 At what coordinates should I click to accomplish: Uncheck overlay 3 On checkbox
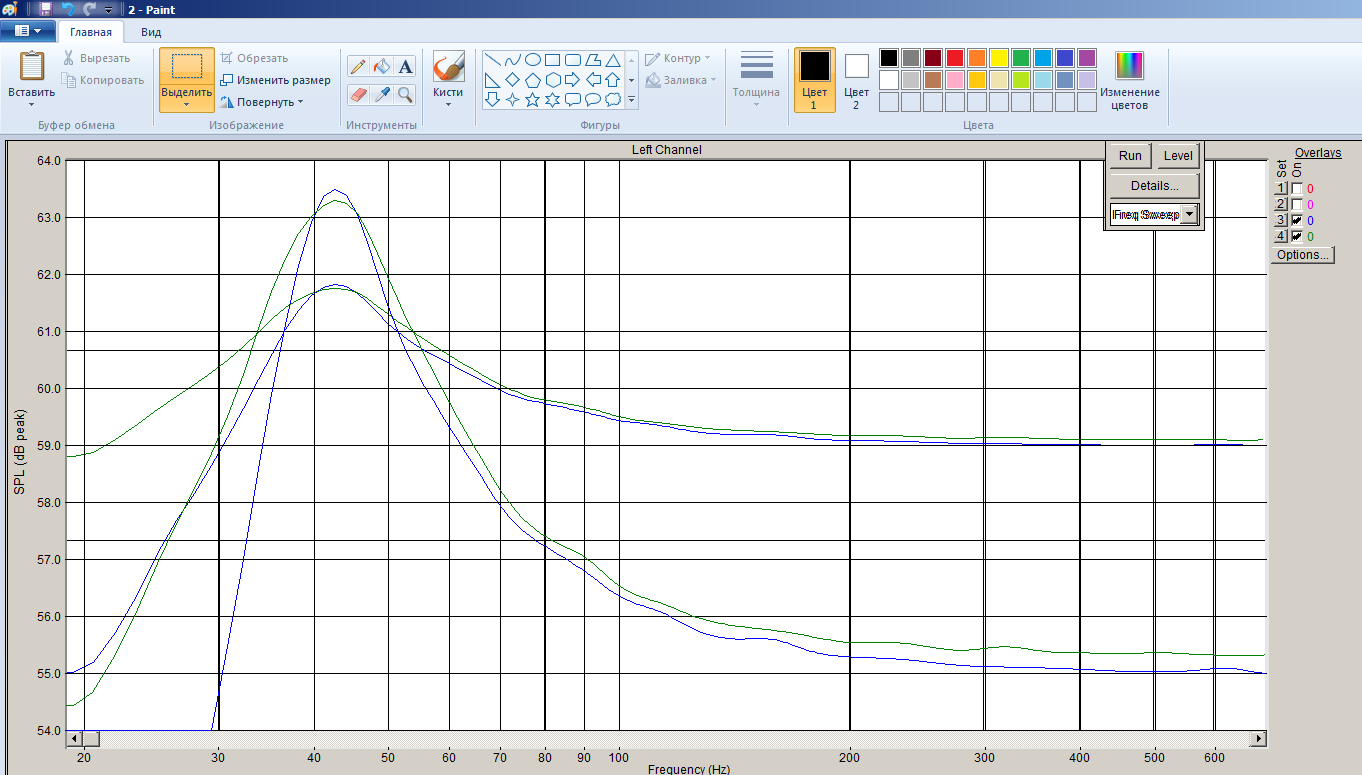(1297, 220)
